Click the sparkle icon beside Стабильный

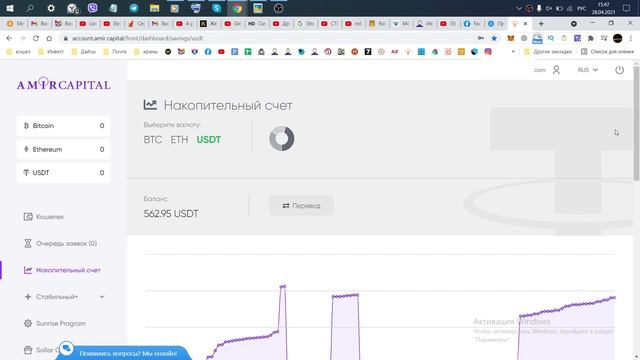[28, 297]
